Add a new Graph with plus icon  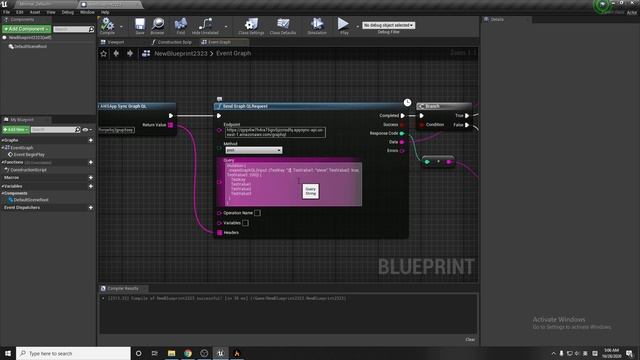tap(91, 140)
